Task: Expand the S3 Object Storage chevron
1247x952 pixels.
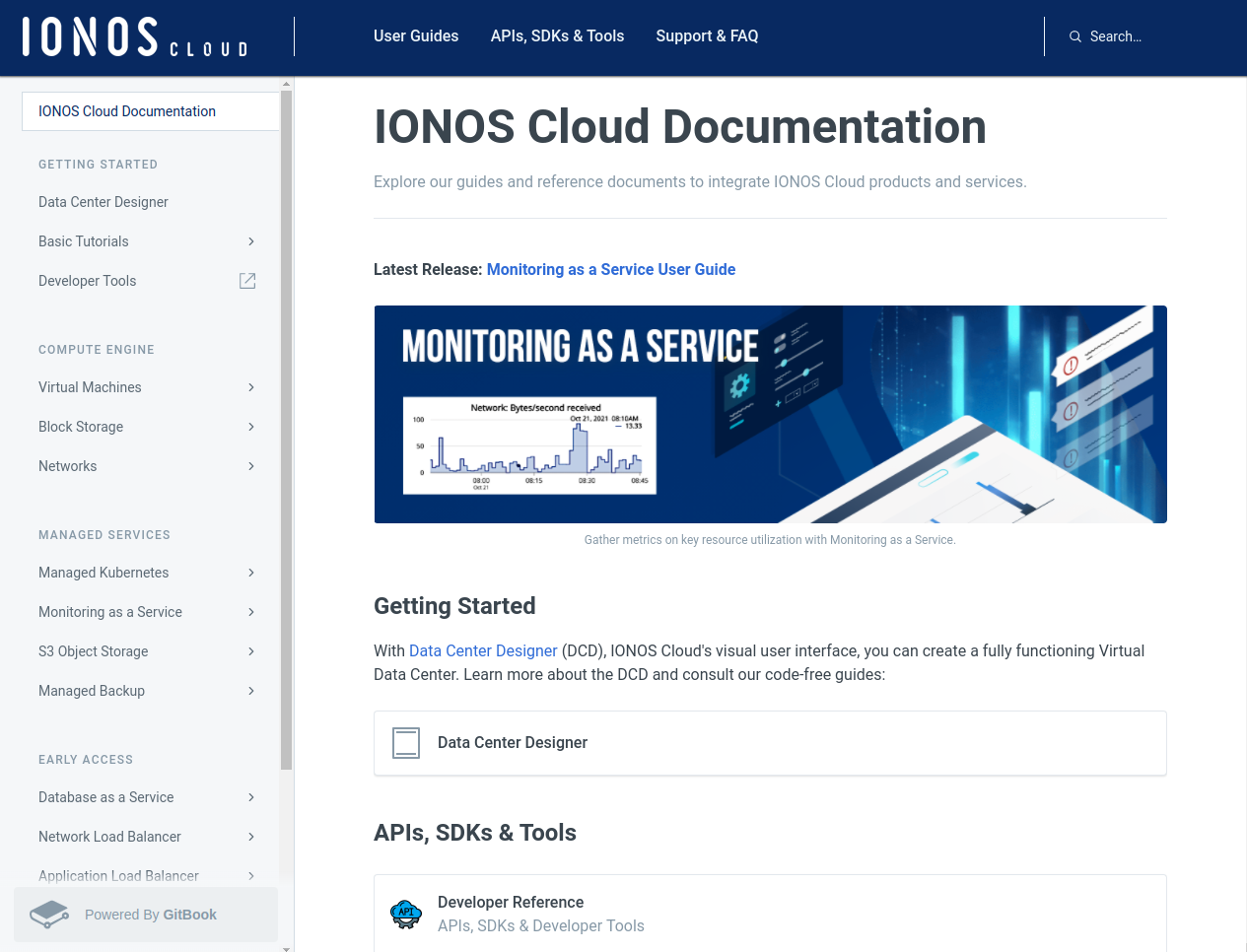Action: click(251, 651)
